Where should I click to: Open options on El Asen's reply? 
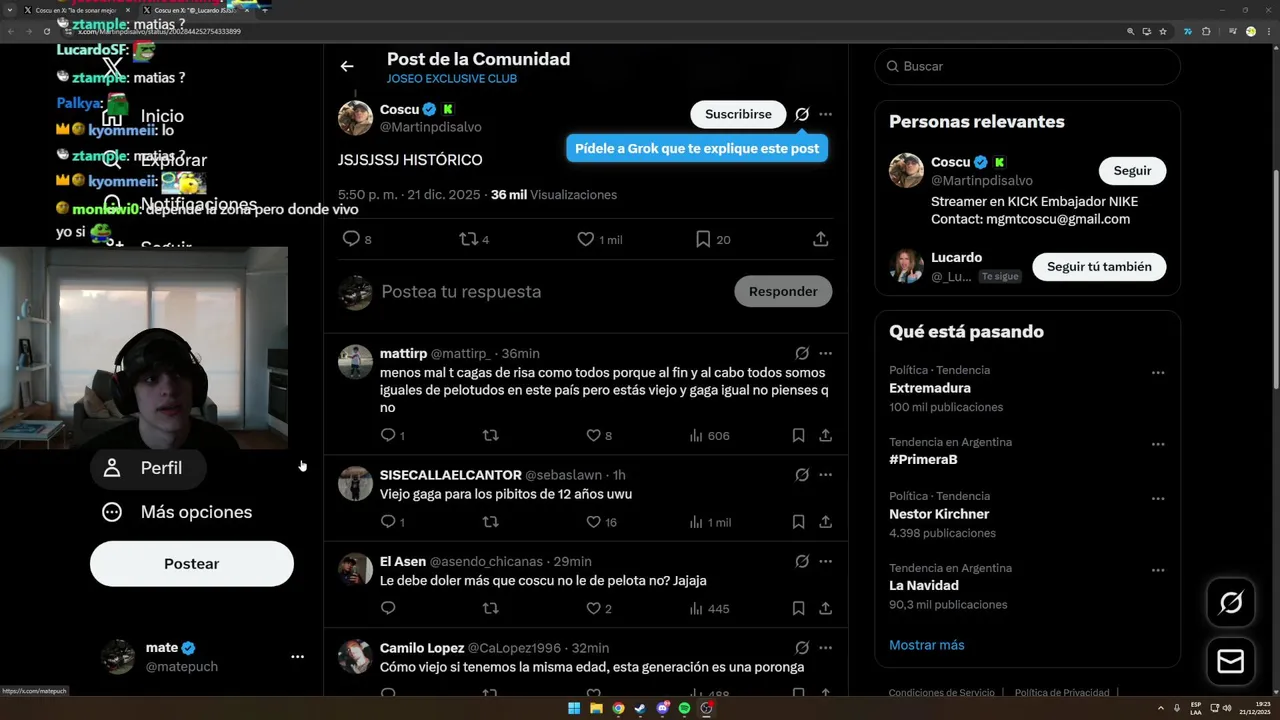click(x=825, y=561)
